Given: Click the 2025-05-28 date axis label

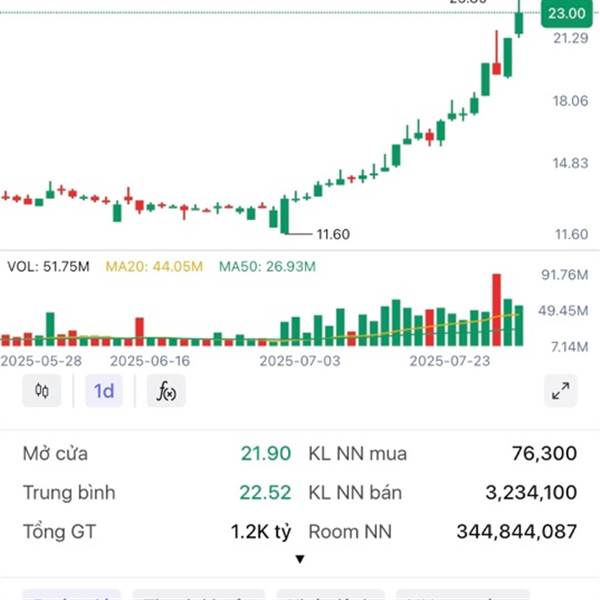Looking at the screenshot, I should coord(41,361).
